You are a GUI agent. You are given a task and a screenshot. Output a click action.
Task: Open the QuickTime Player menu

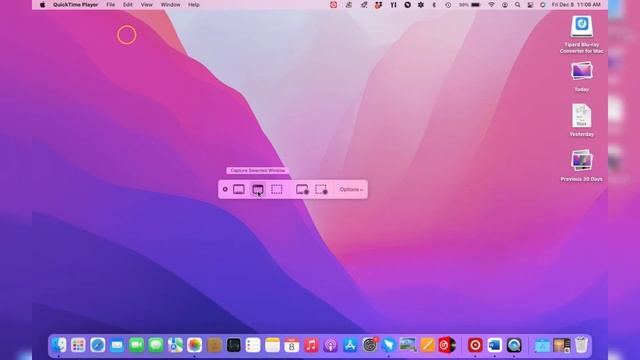76,5
